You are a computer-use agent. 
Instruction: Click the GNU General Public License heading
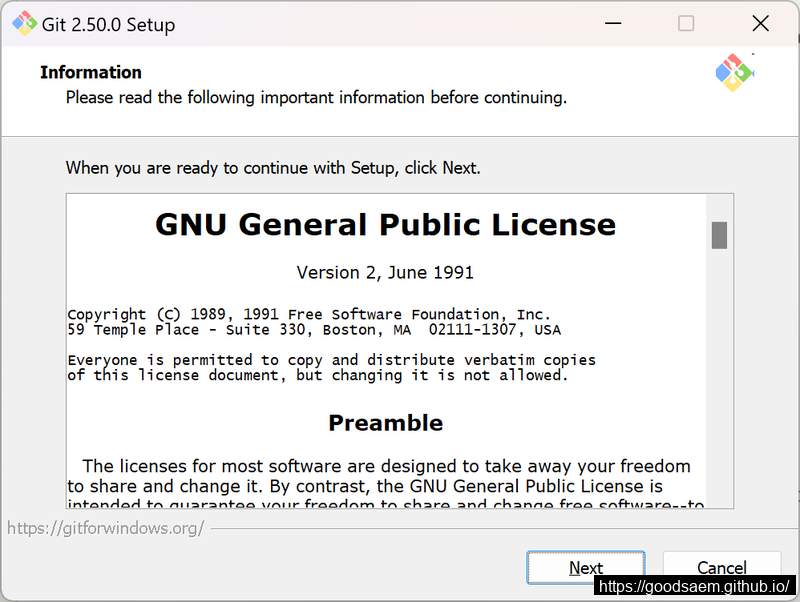click(386, 224)
